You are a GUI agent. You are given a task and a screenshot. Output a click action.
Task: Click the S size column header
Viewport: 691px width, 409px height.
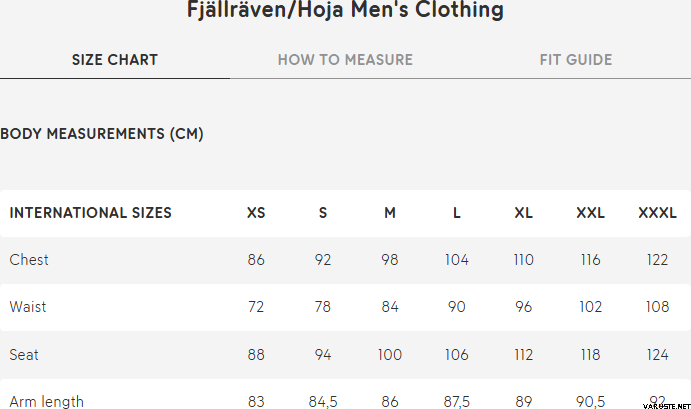323,213
